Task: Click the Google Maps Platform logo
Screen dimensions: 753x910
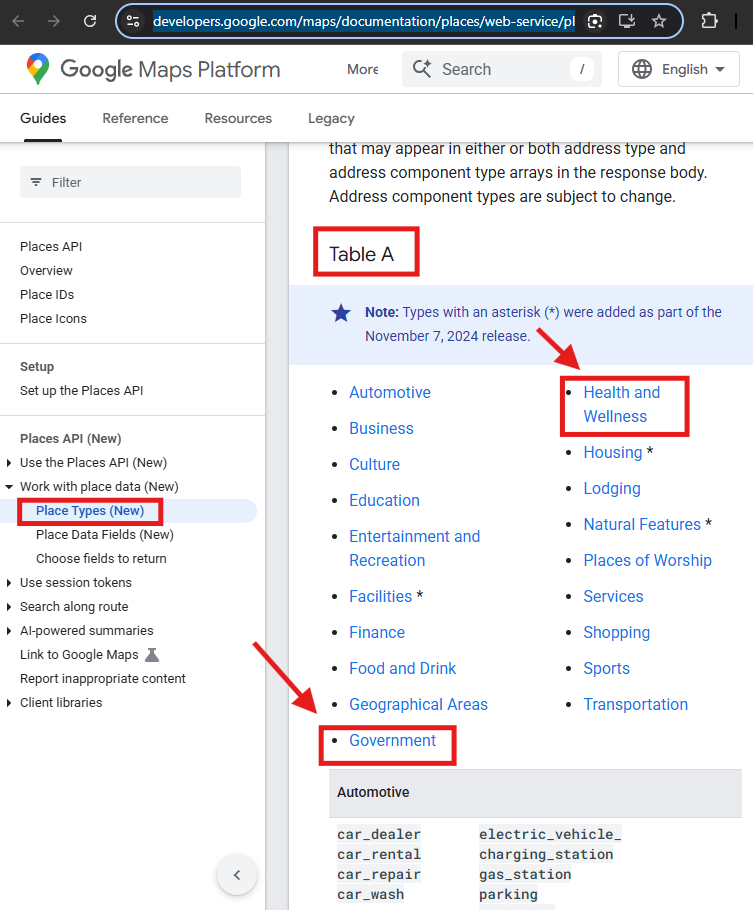Action: [153, 69]
